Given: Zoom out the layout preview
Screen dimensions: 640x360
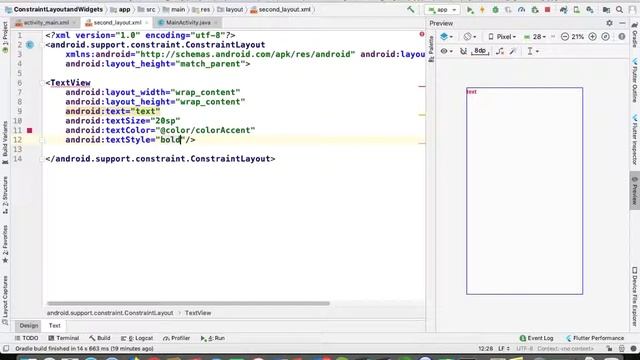Looking at the screenshot, I should 564,37.
